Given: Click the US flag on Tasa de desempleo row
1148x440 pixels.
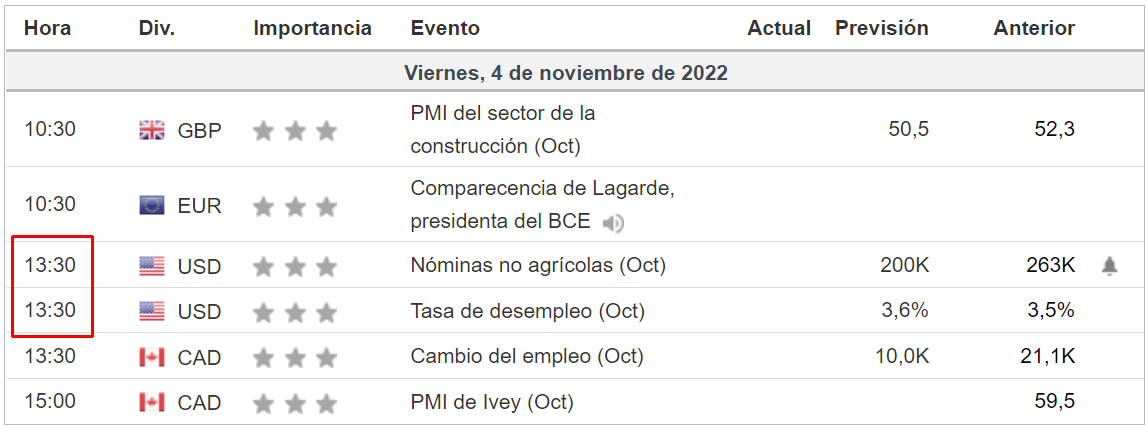Looking at the screenshot, I should 152,312.
